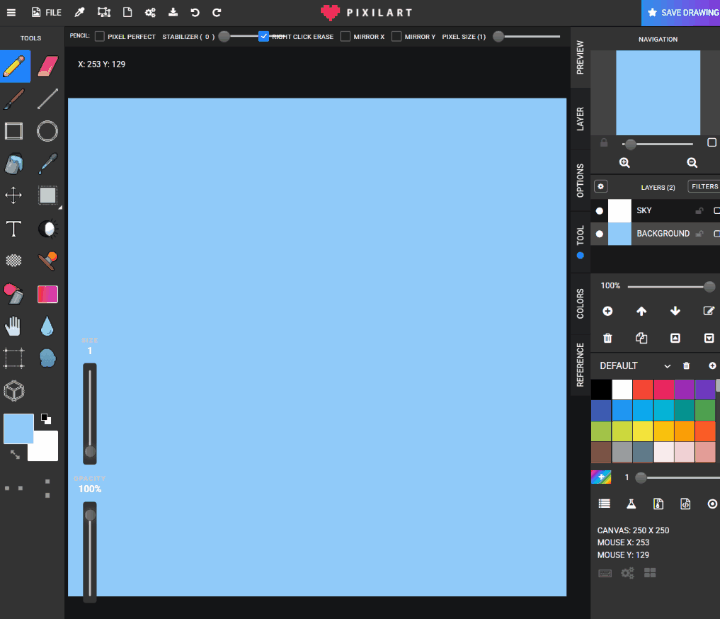Open the Colors side tab
This screenshot has width=720, height=619.
pos(580,304)
